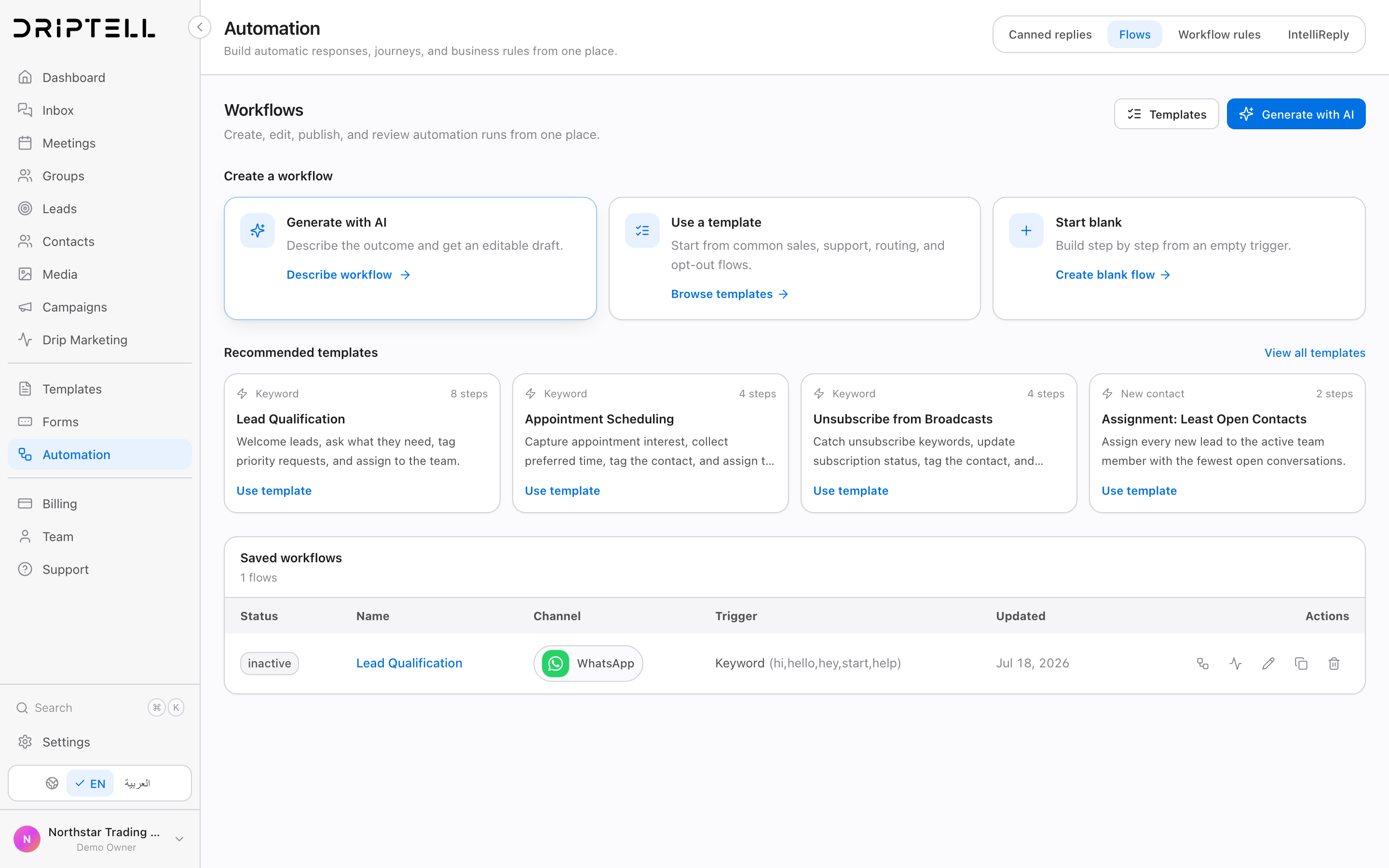
Task: Open Leads in the sidebar
Action: [x=100, y=209]
